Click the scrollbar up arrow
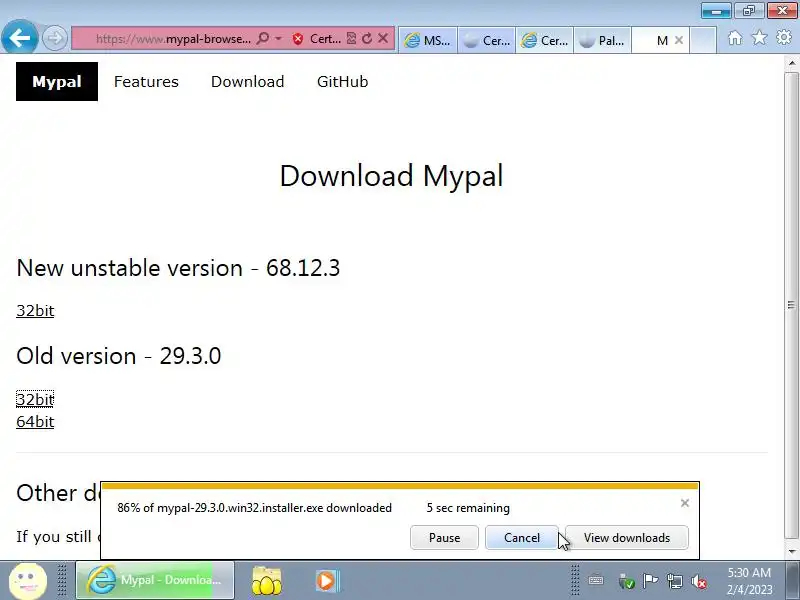The width and height of the screenshot is (800, 600). [791, 63]
